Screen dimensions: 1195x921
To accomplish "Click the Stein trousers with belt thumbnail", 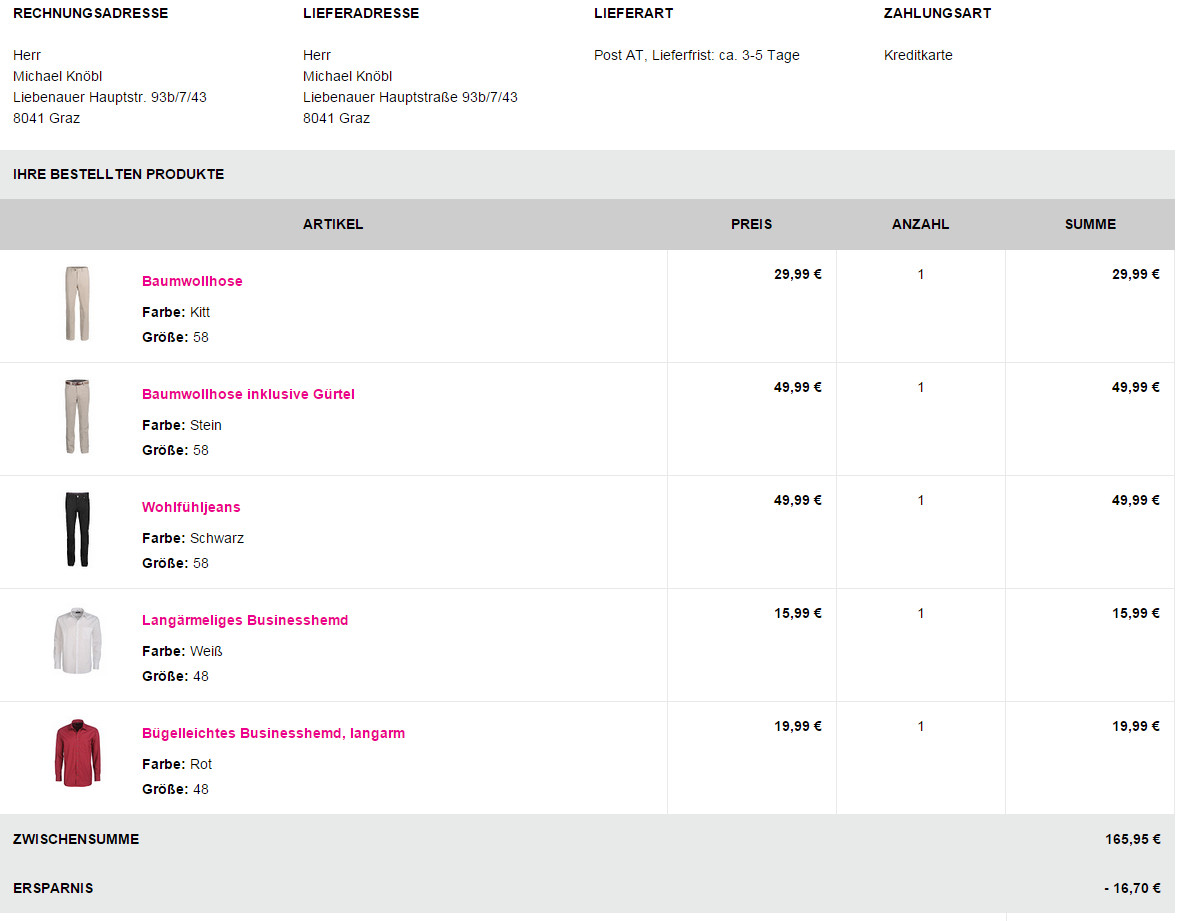I will click(x=77, y=416).
